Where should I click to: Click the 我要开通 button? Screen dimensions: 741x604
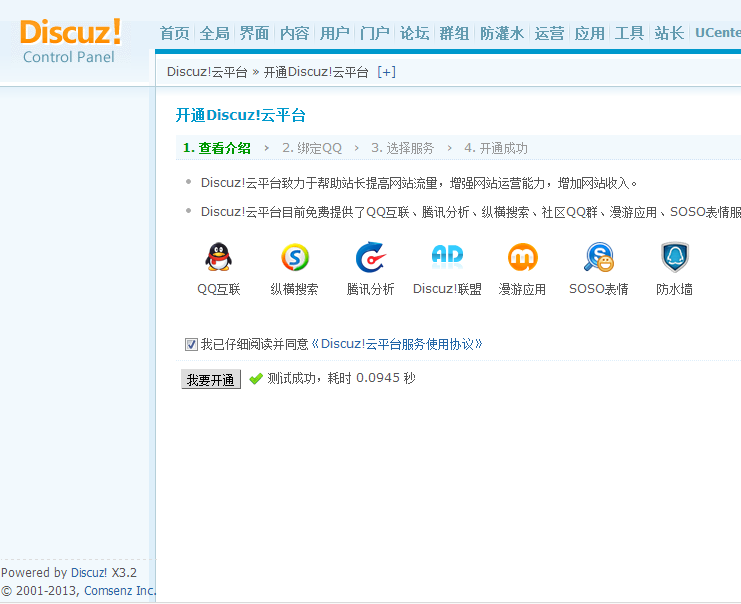(x=211, y=379)
